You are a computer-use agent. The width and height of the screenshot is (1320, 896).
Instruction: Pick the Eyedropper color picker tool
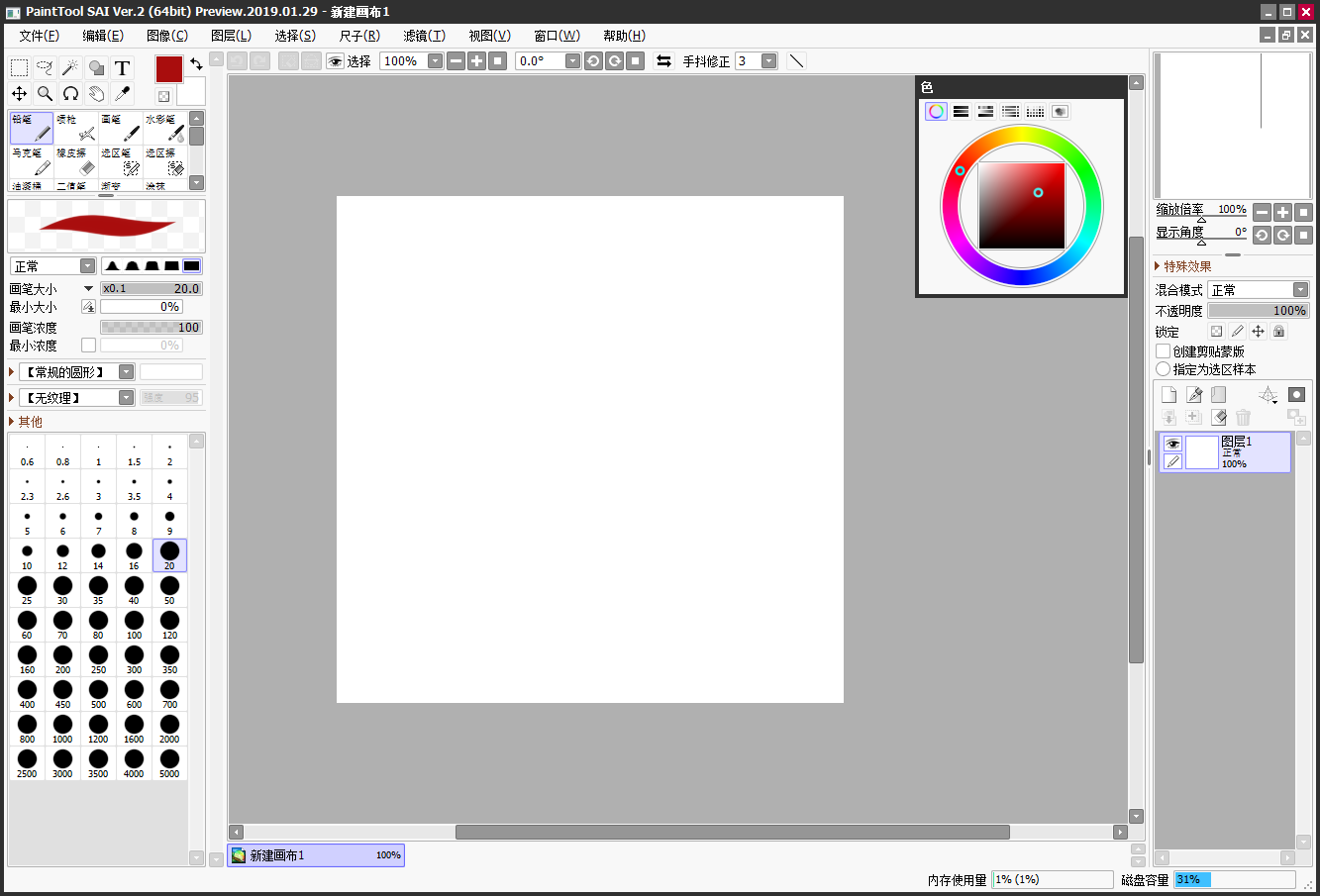(x=122, y=93)
